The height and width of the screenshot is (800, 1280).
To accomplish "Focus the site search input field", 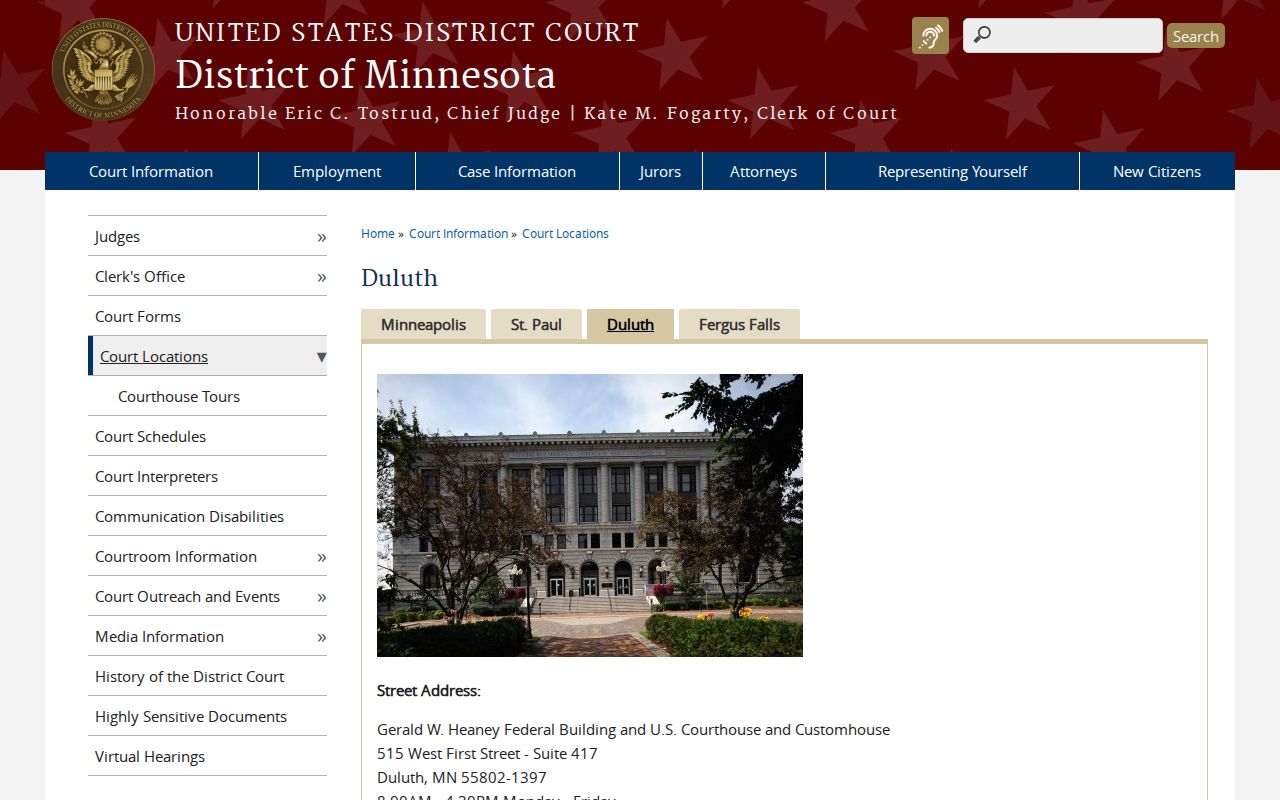I will pyautogui.click(x=1063, y=36).
